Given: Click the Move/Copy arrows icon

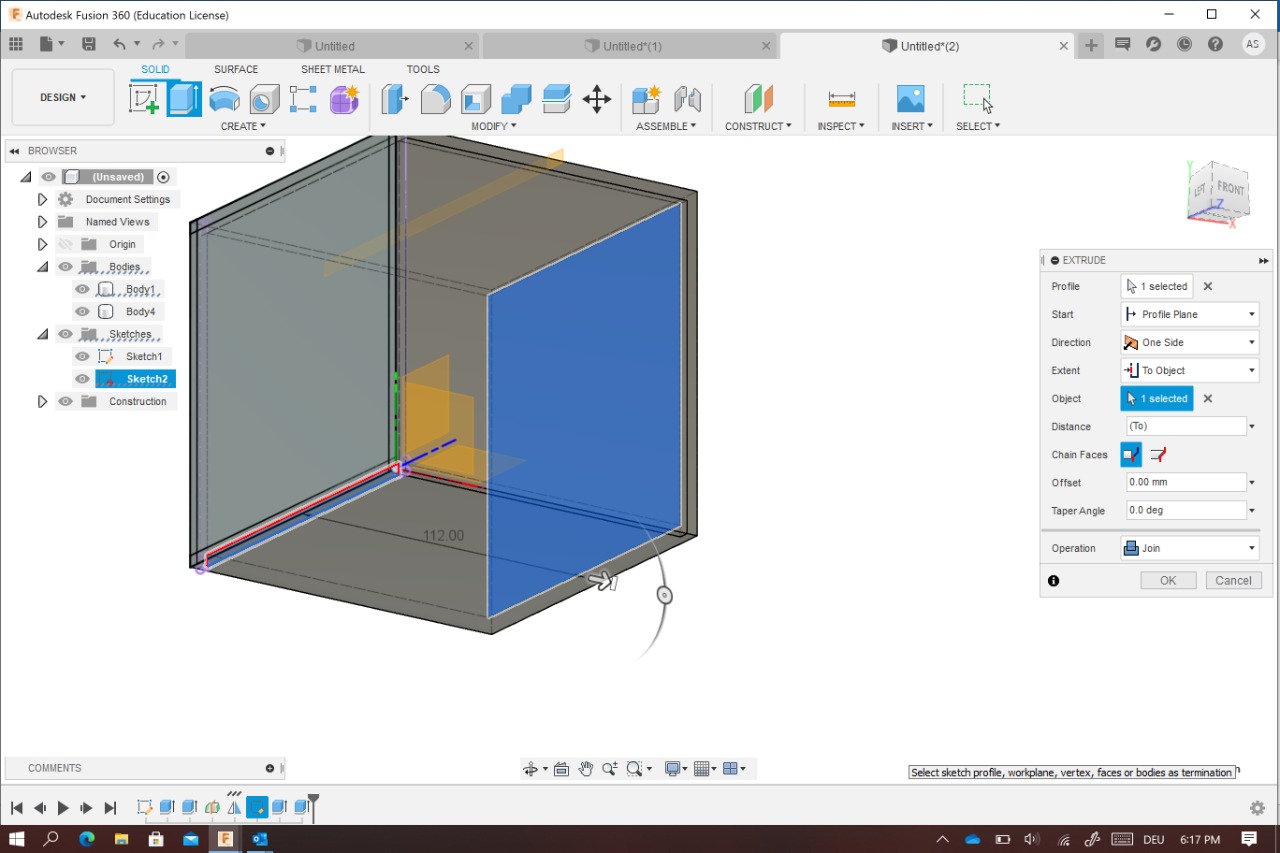Looking at the screenshot, I should click(x=597, y=99).
